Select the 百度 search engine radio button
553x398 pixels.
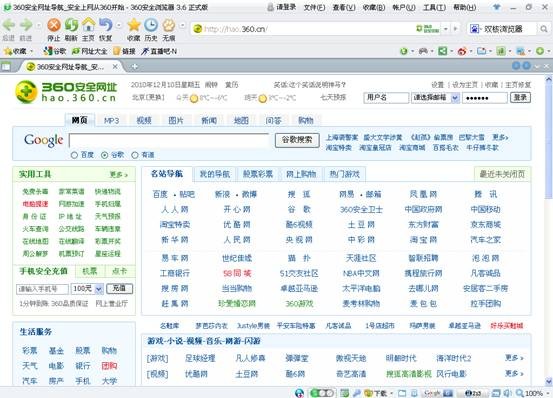click(74, 155)
